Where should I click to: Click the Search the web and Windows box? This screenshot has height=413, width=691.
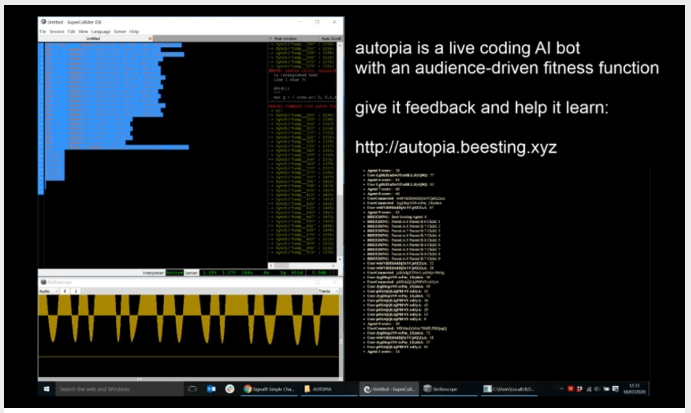(119, 389)
